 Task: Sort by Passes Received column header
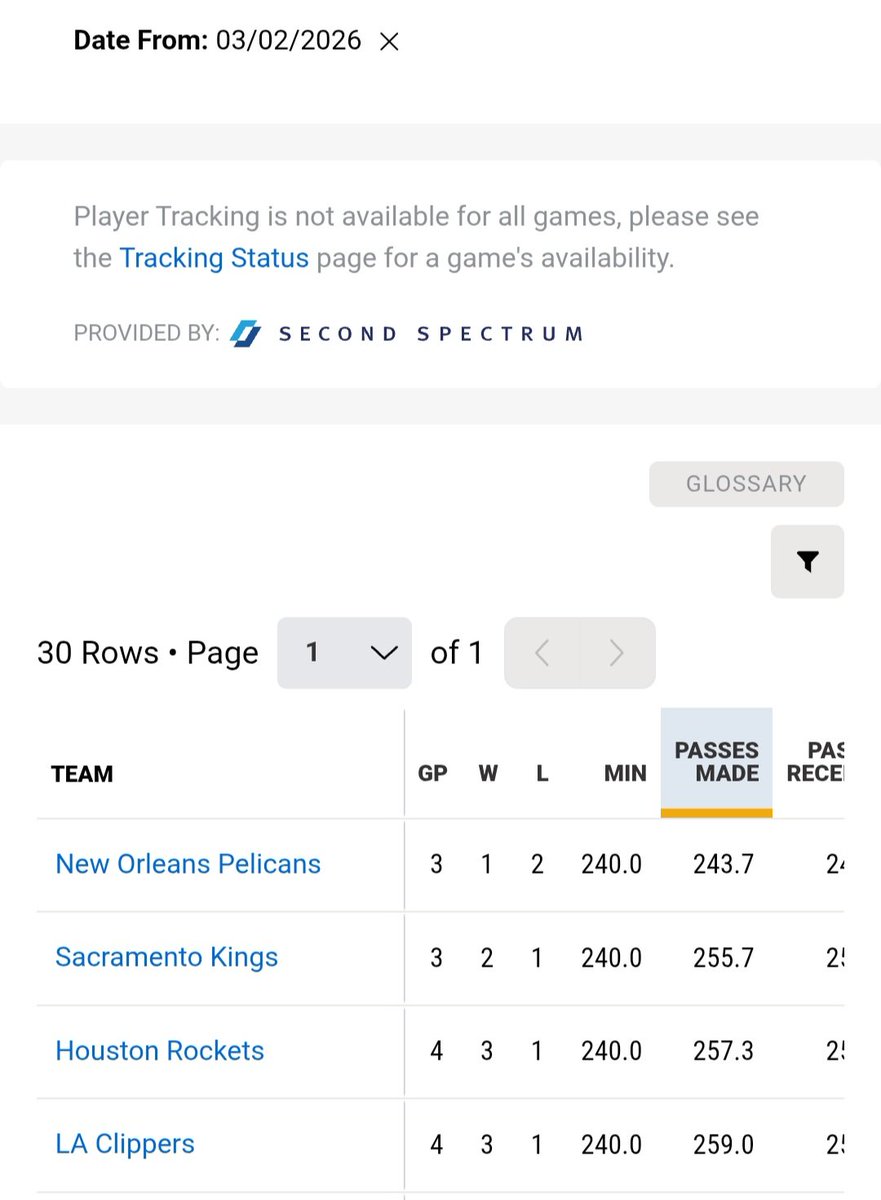click(x=815, y=762)
